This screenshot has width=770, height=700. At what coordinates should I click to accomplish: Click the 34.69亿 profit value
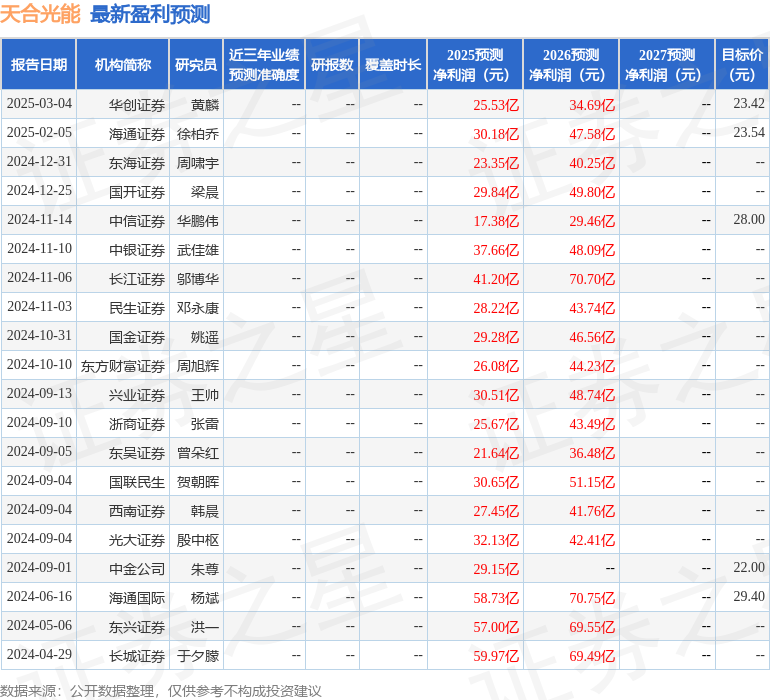tap(592, 105)
